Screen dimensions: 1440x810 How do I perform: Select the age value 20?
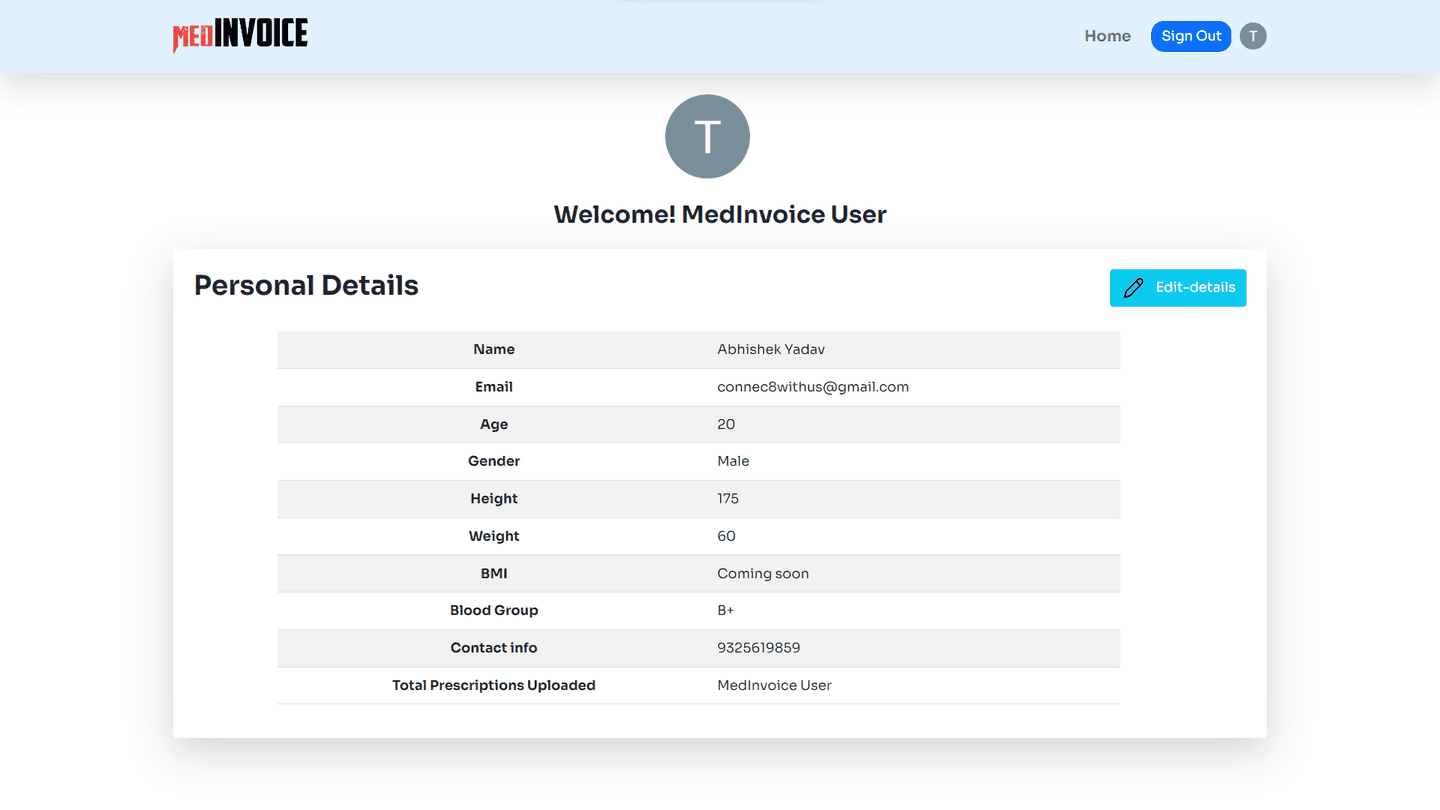pyautogui.click(x=726, y=425)
